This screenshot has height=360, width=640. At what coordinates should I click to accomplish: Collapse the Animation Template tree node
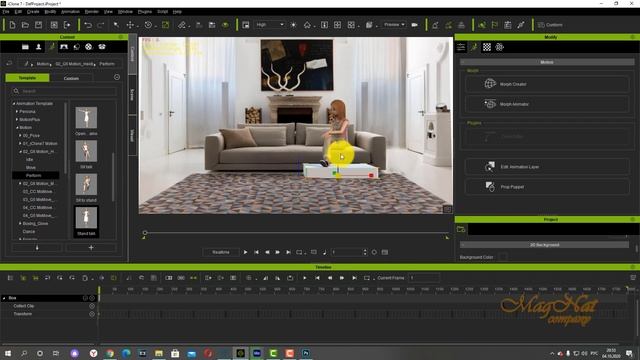(13, 104)
